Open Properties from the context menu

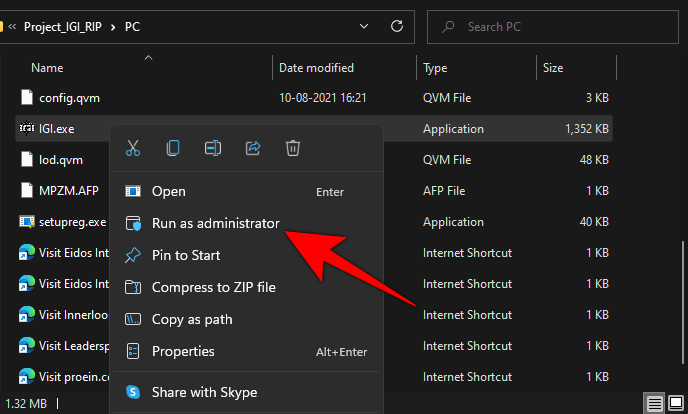point(183,351)
